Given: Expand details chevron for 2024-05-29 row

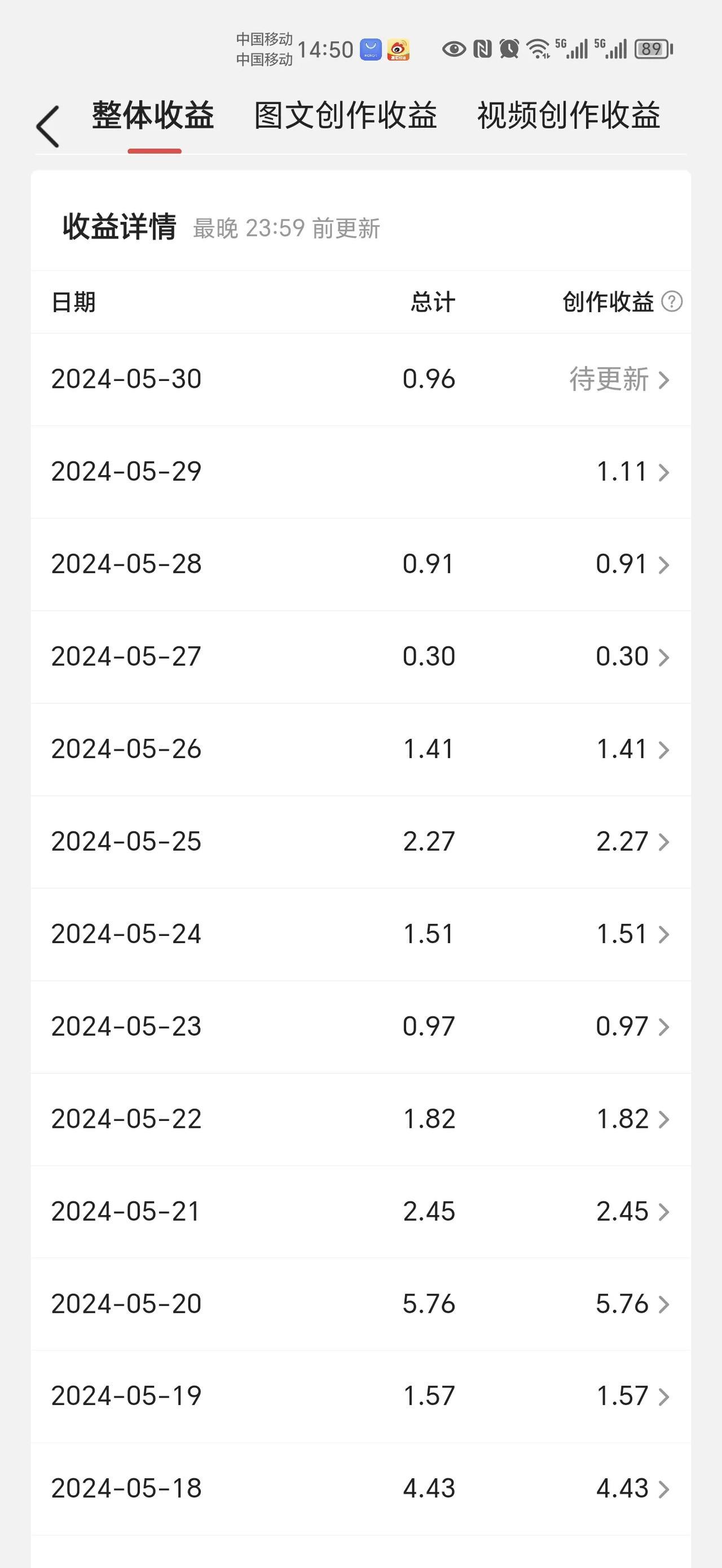Looking at the screenshot, I should tap(664, 473).
